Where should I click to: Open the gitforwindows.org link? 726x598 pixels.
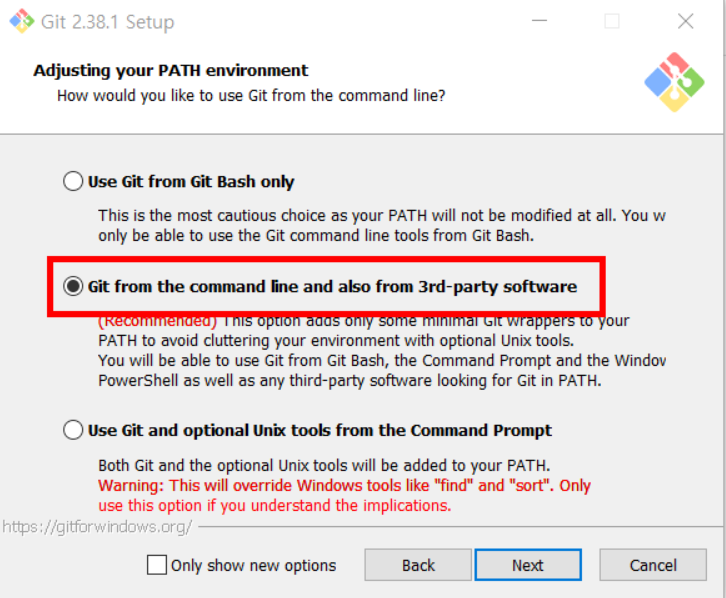97,527
